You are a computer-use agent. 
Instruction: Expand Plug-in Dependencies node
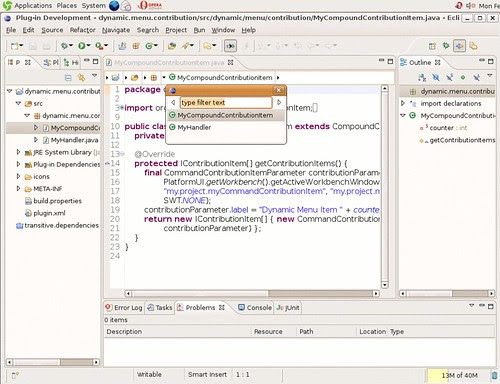[18, 164]
